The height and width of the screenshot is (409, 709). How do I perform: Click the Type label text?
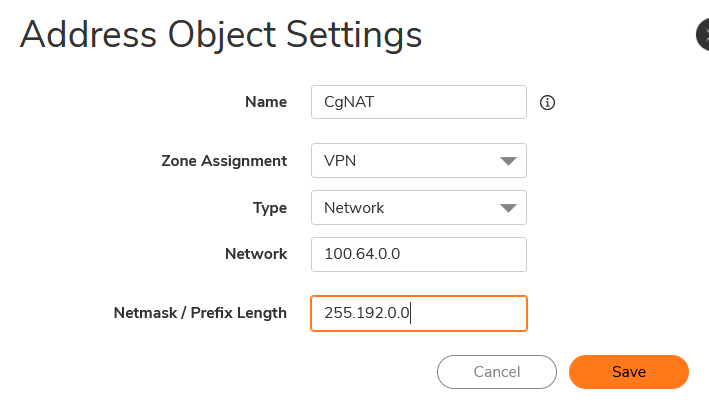(270, 208)
